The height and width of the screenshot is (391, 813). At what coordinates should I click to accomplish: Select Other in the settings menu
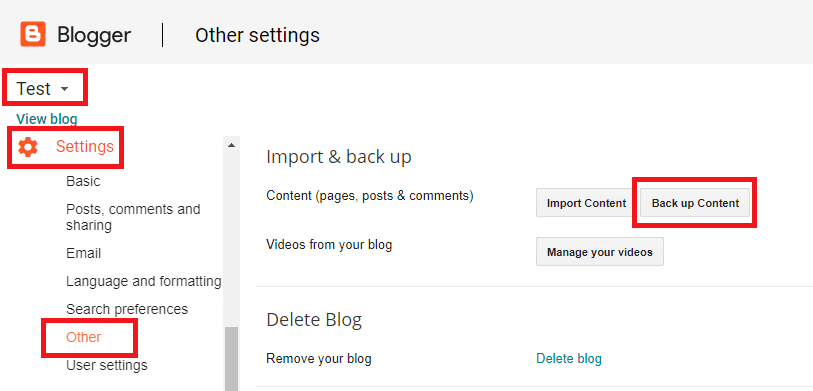coord(83,338)
